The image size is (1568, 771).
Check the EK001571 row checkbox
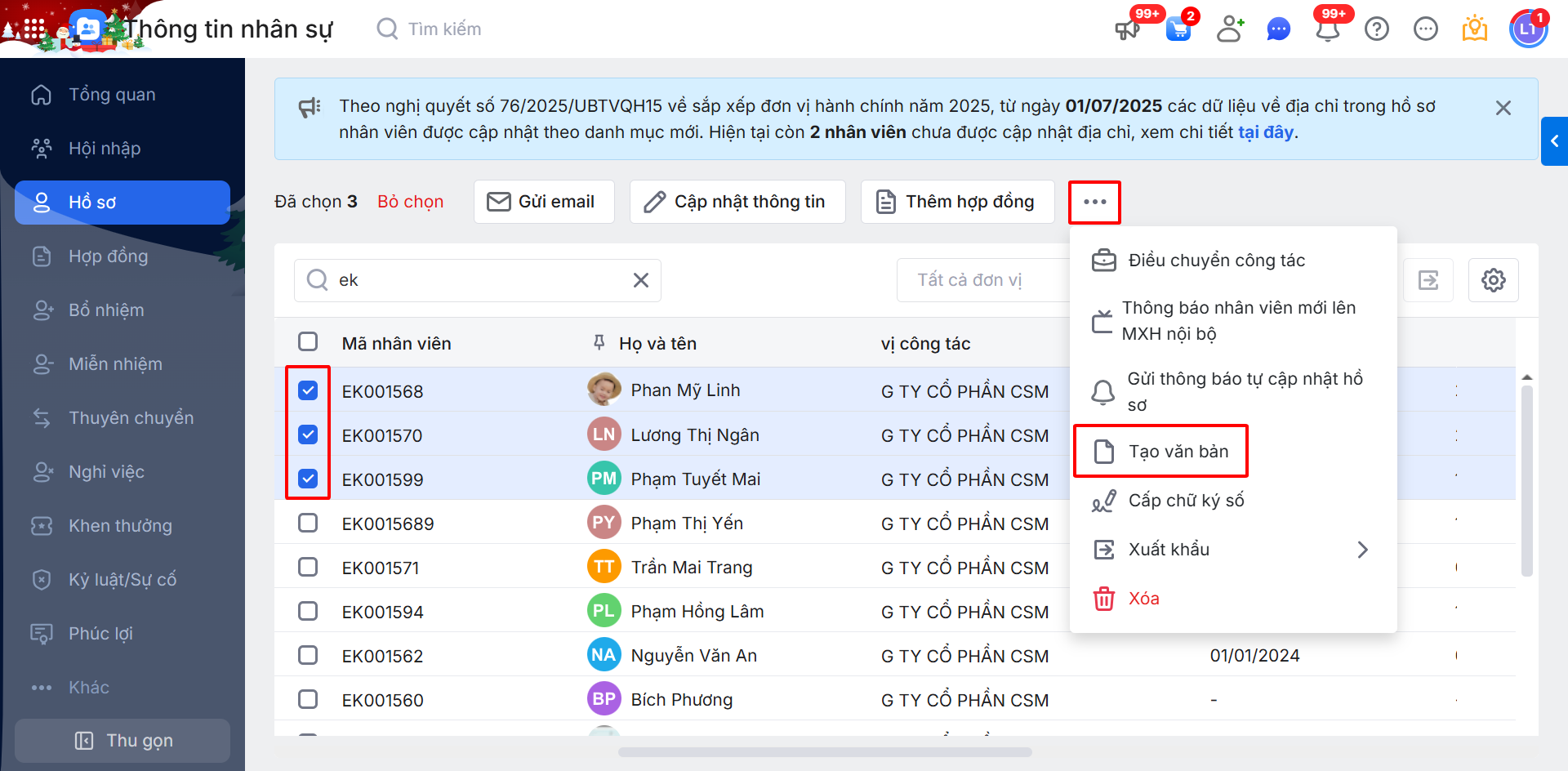point(308,567)
